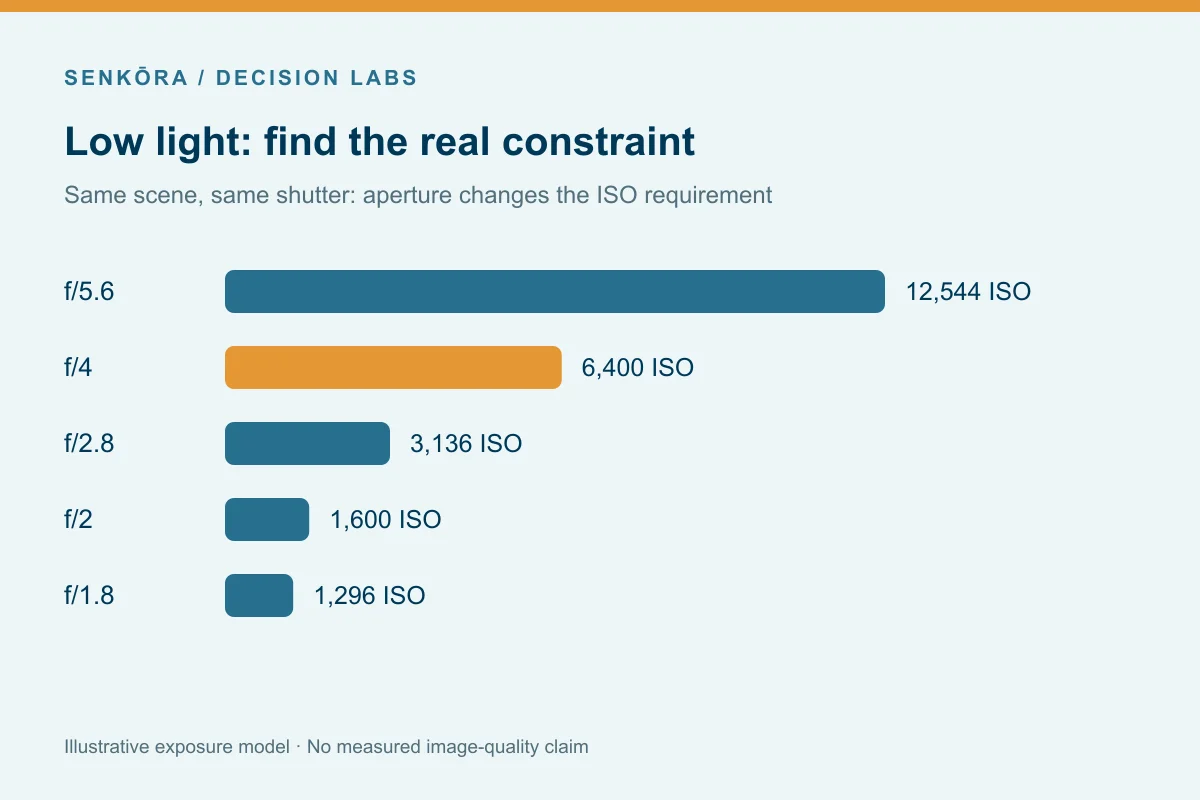The height and width of the screenshot is (800, 1200).
Task: Select the f/1.8 axis label
Action: click(x=89, y=596)
